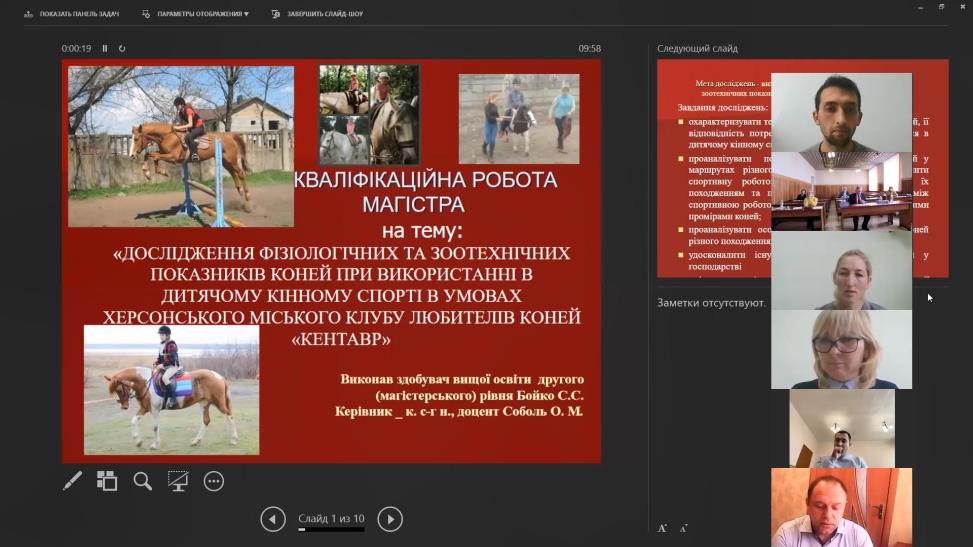Click the clock showing 09:58
This screenshot has width=973, height=547.
590,48
